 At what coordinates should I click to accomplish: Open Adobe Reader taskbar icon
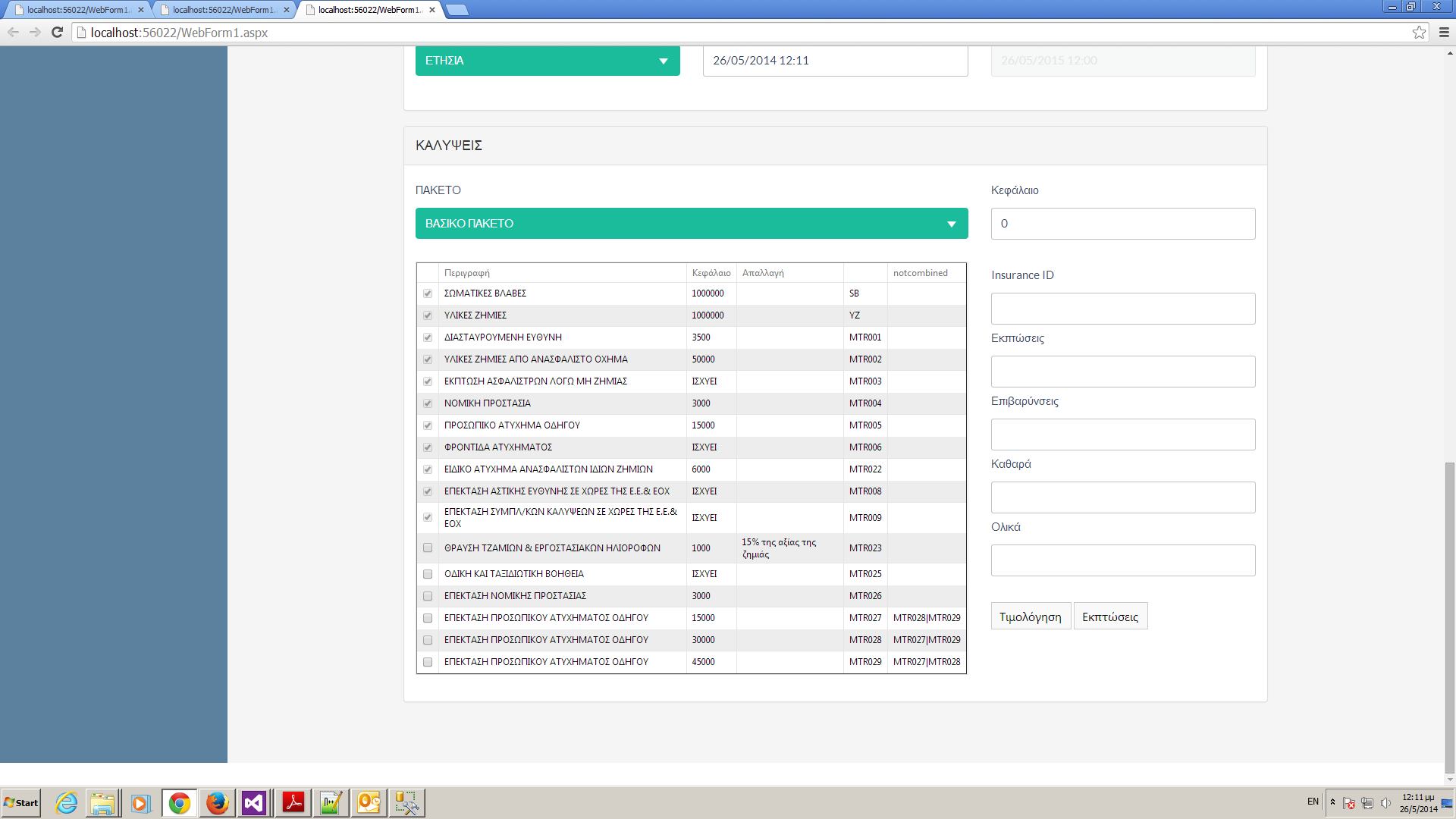pos(293,803)
